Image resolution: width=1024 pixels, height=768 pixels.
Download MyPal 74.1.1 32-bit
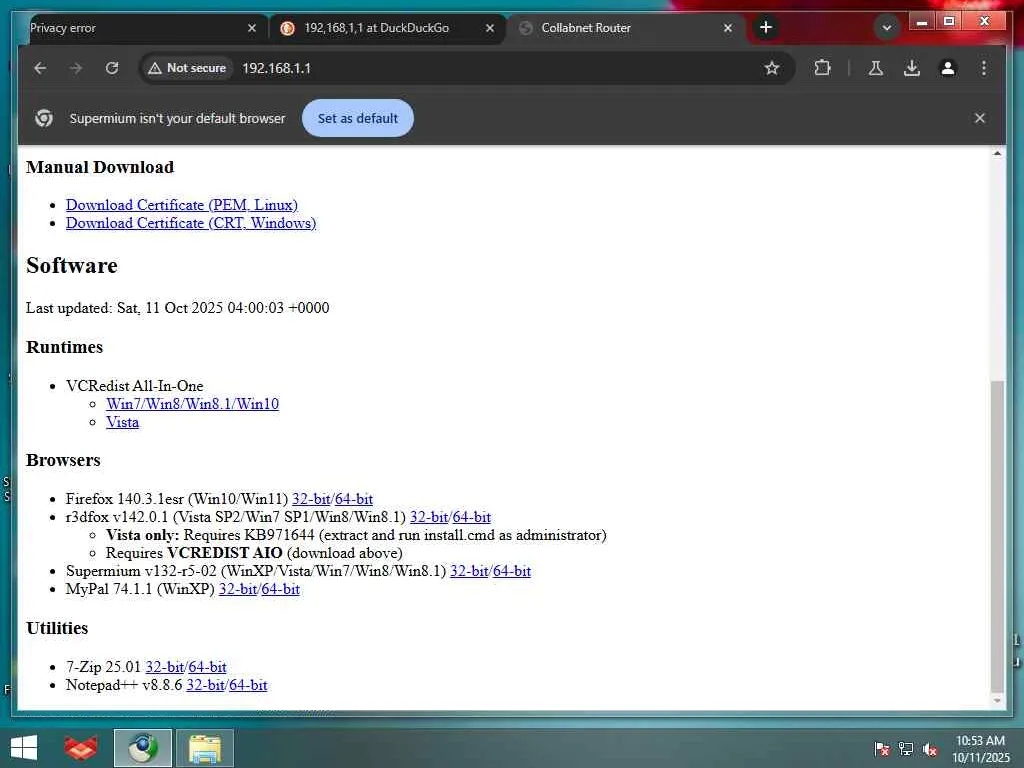click(238, 589)
